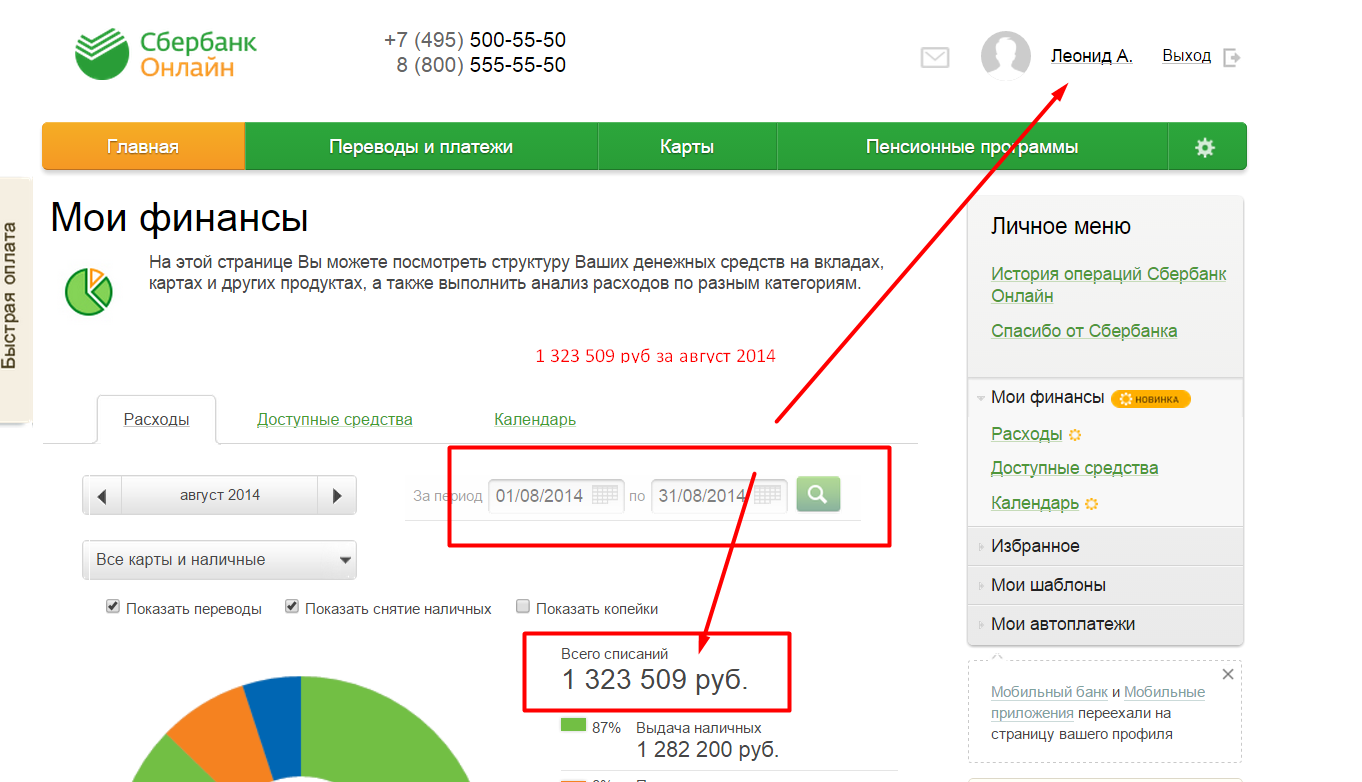Go to next month arrow
Image resolution: width=1362 pixels, height=782 pixels.
coord(337,495)
